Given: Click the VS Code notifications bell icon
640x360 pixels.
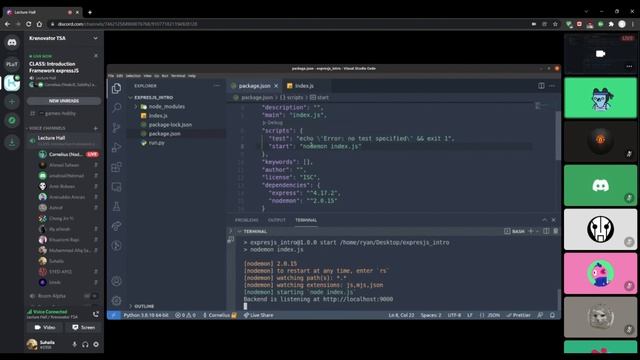Looking at the screenshot, I should pos(552,315).
